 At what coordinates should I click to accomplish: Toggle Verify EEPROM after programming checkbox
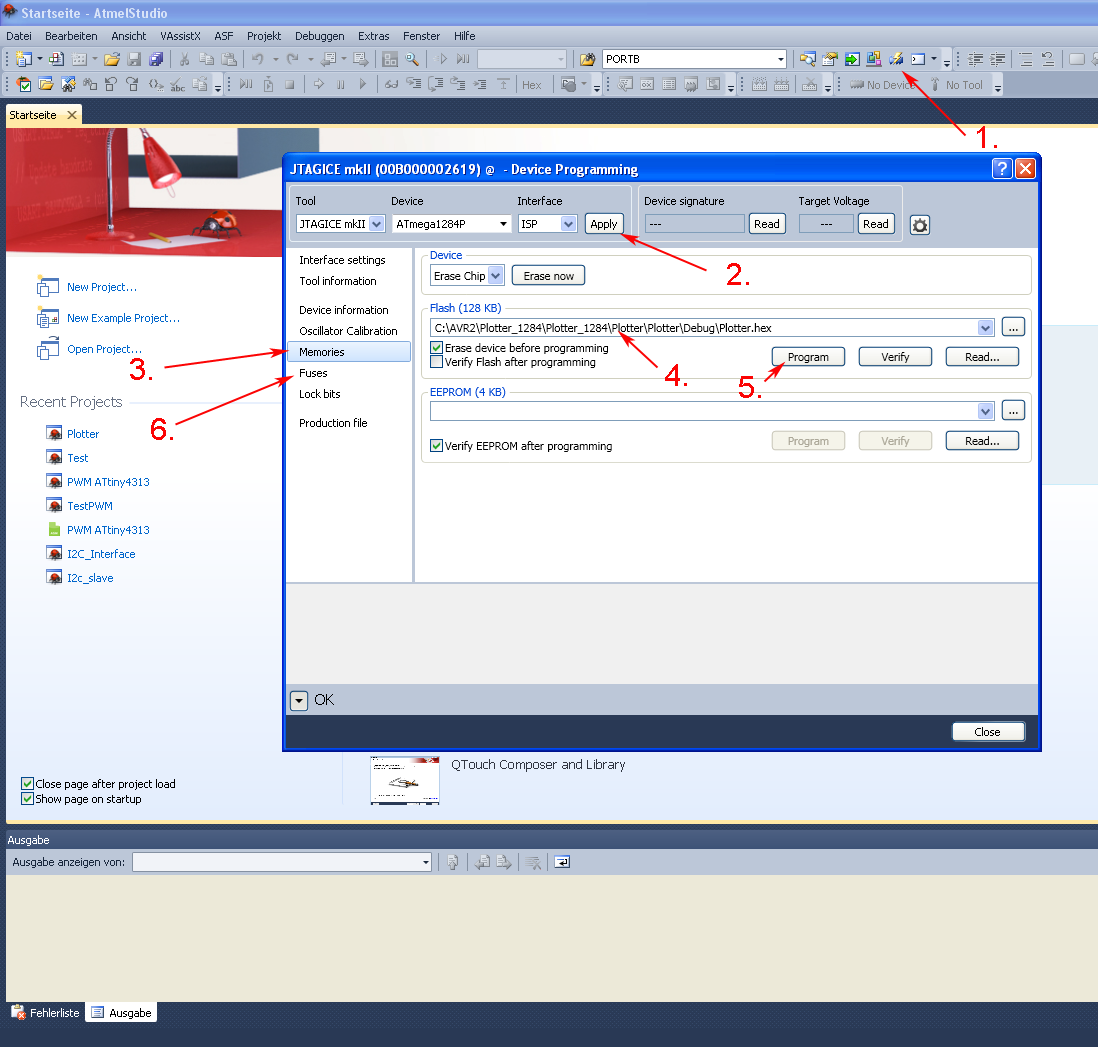point(436,445)
